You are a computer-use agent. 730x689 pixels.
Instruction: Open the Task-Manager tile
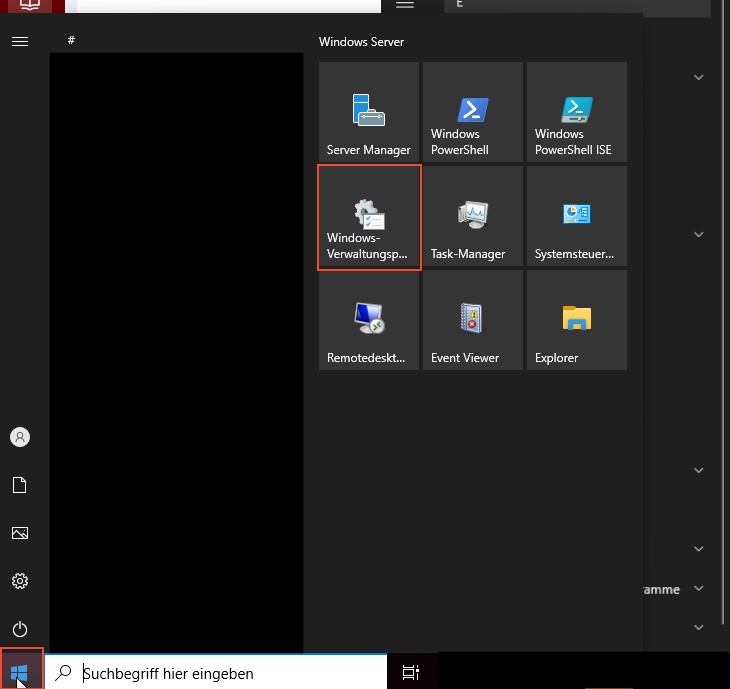pyautogui.click(x=473, y=216)
